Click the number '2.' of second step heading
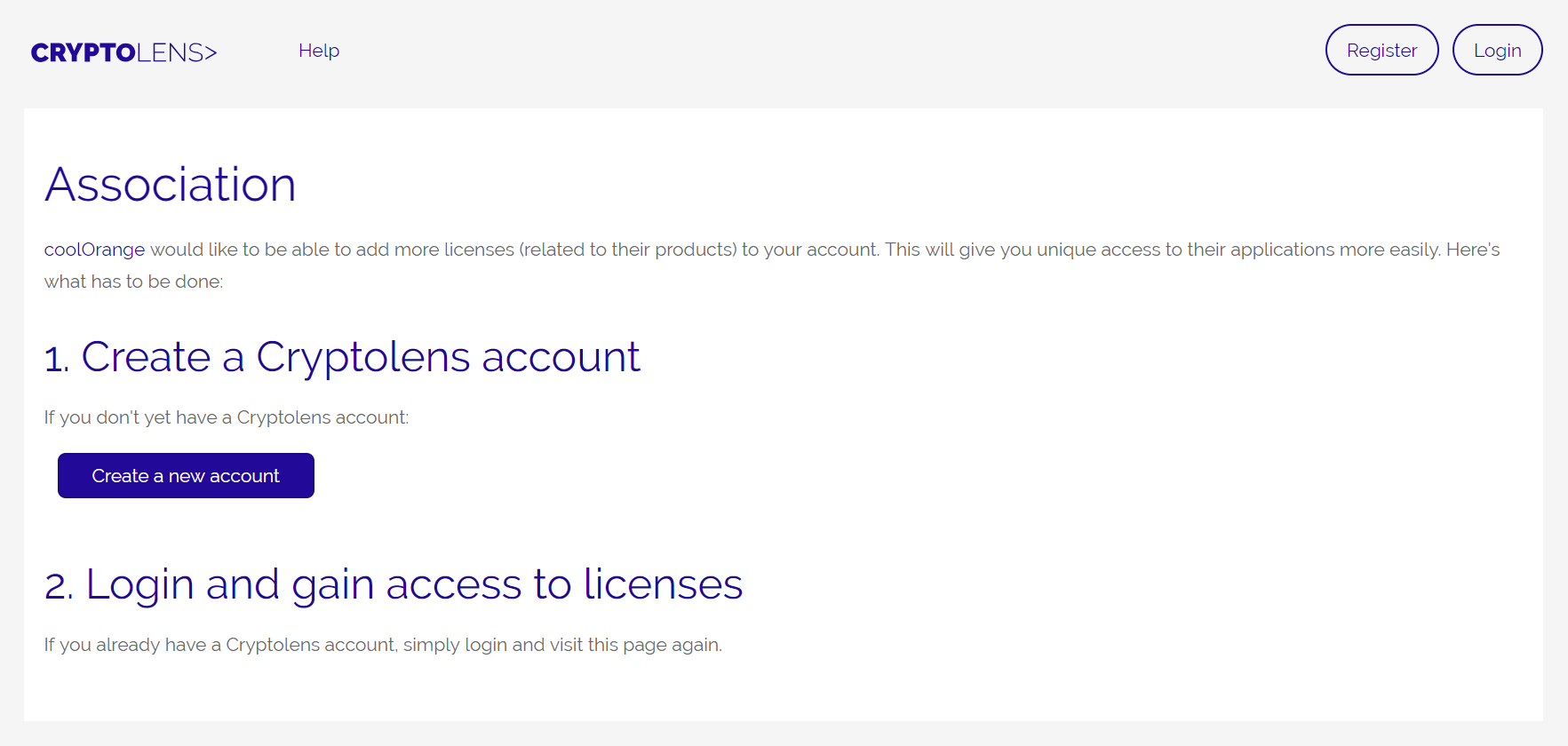 [x=59, y=586]
